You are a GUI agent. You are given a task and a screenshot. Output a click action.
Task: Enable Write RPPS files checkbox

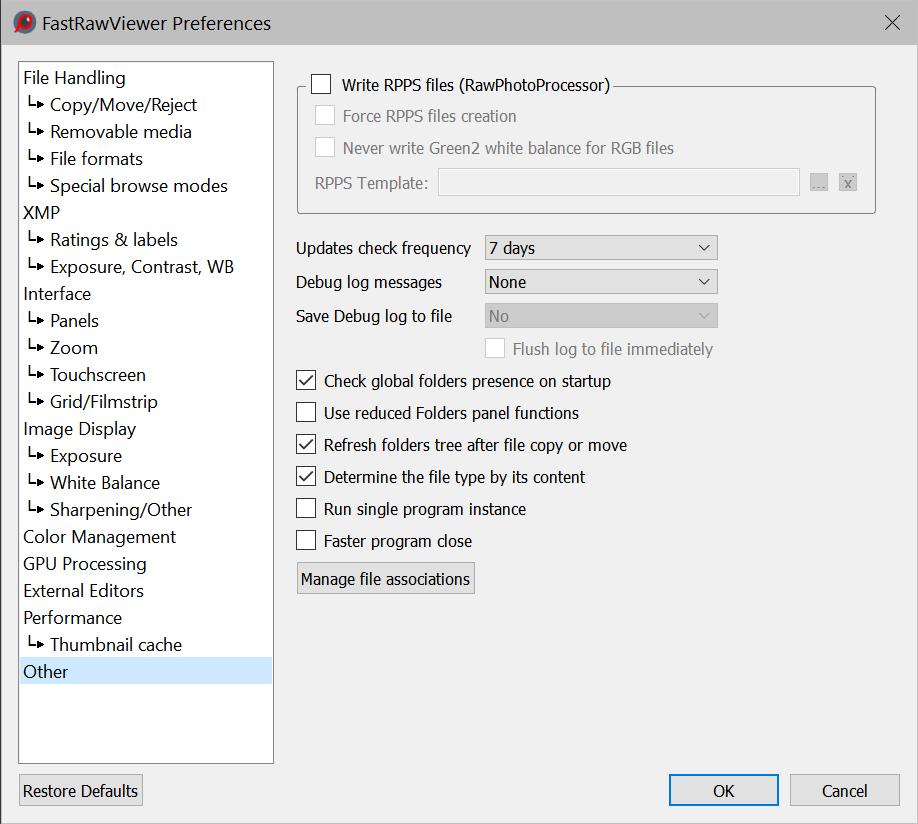(321, 85)
